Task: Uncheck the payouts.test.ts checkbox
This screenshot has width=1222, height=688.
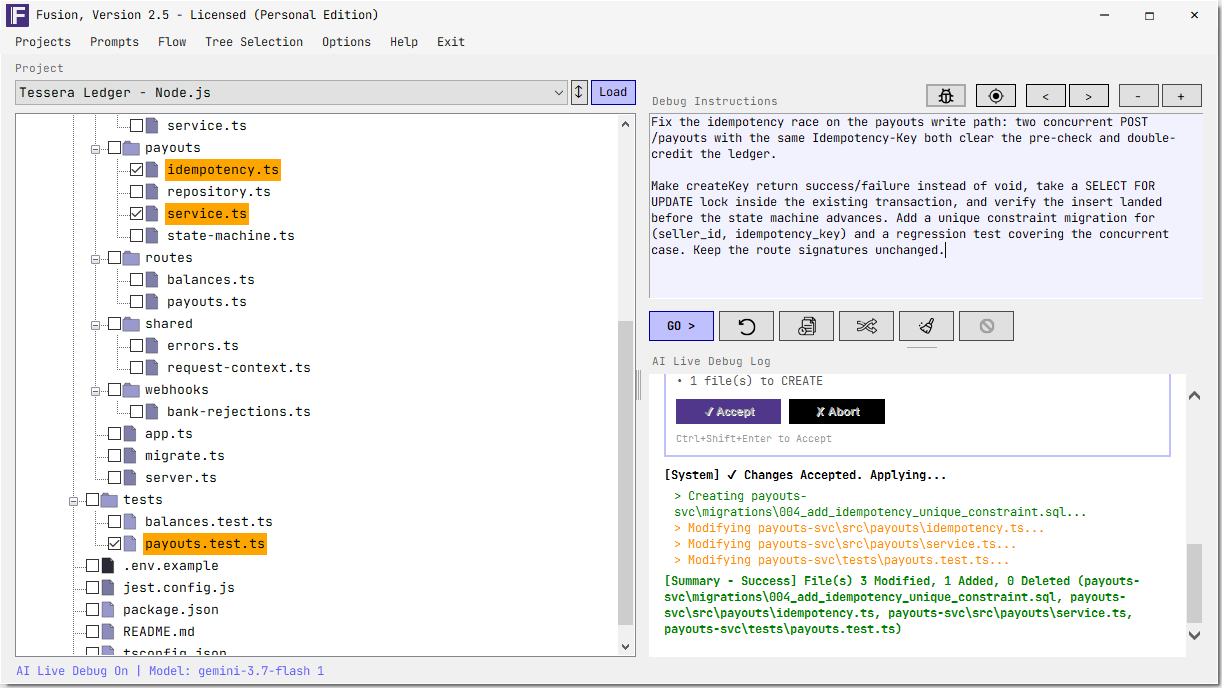Action: pyautogui.click(x=114, y=544)
